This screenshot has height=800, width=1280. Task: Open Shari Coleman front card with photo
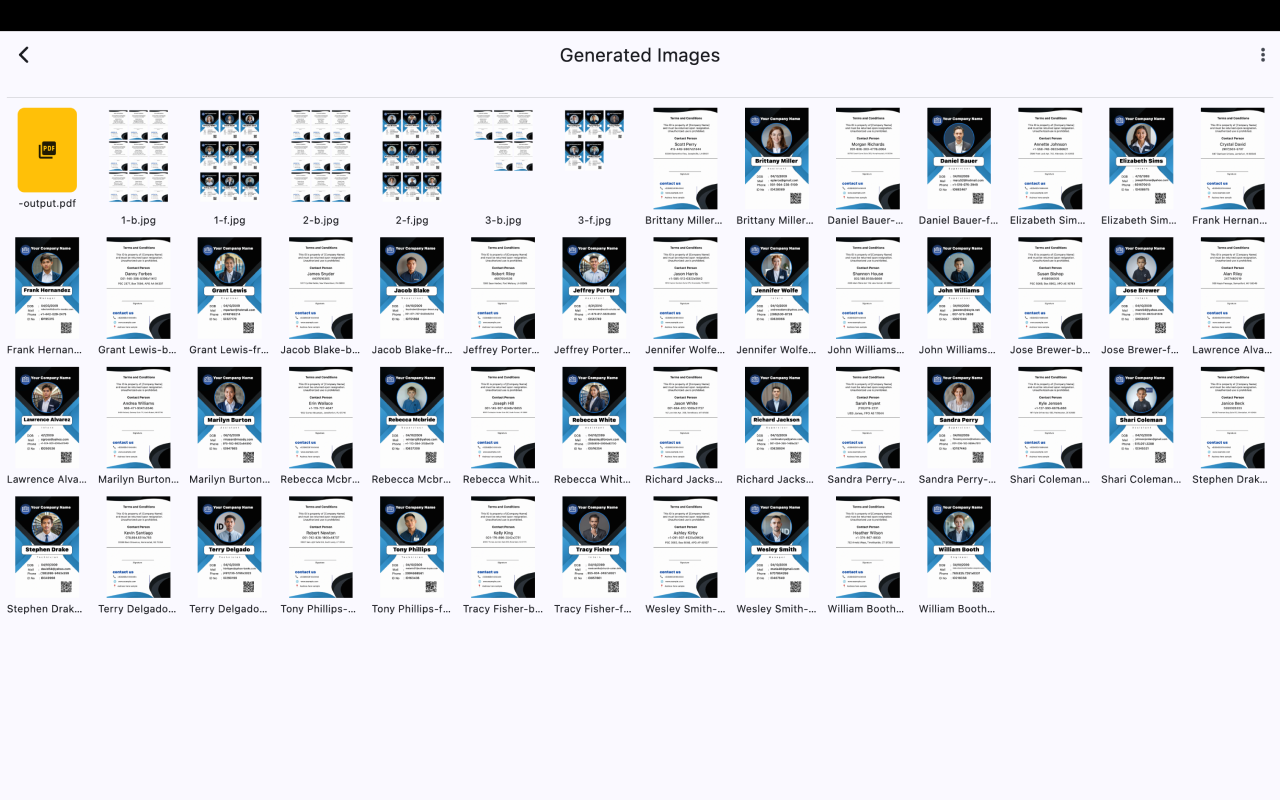coord(1141,418)
